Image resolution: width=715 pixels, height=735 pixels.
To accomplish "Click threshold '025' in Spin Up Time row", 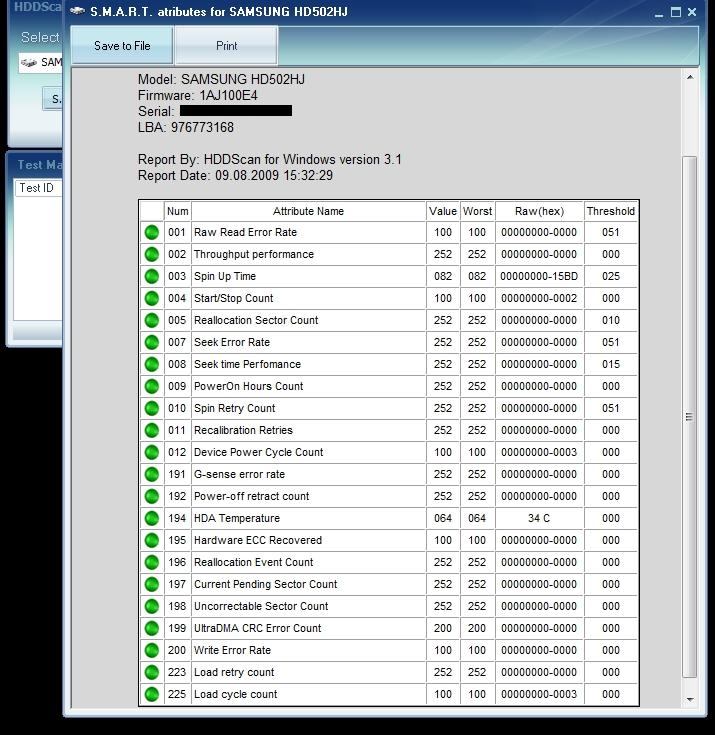I will pos(610,276).
